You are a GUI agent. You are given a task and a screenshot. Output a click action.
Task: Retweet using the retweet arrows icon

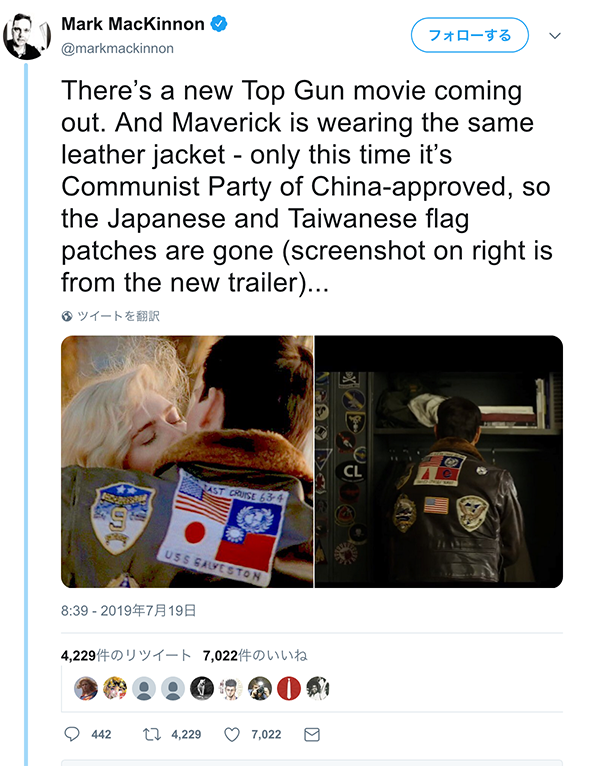[x=151, y=734]
